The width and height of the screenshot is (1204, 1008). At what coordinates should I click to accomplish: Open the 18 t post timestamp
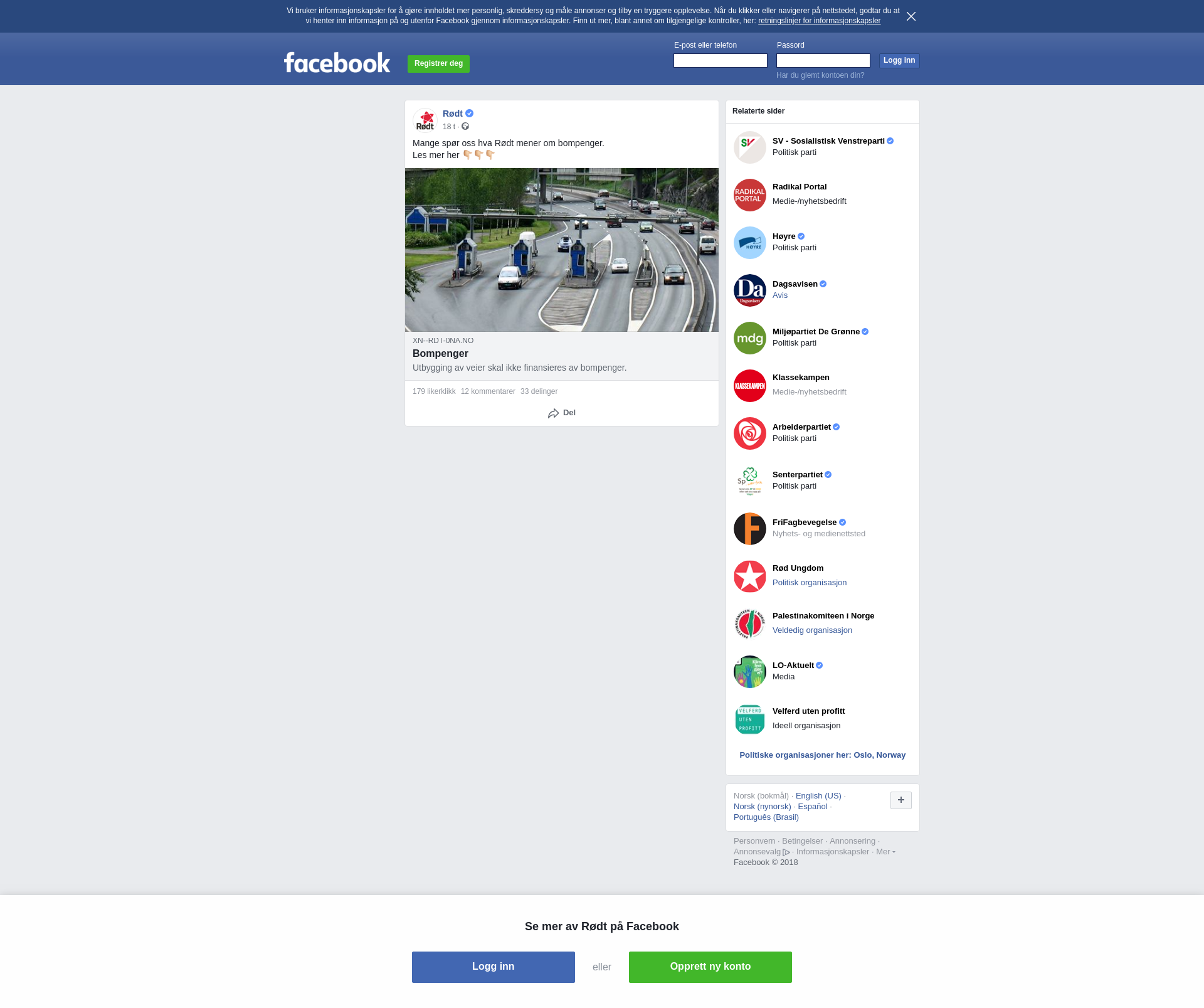(x=449, y=127)
